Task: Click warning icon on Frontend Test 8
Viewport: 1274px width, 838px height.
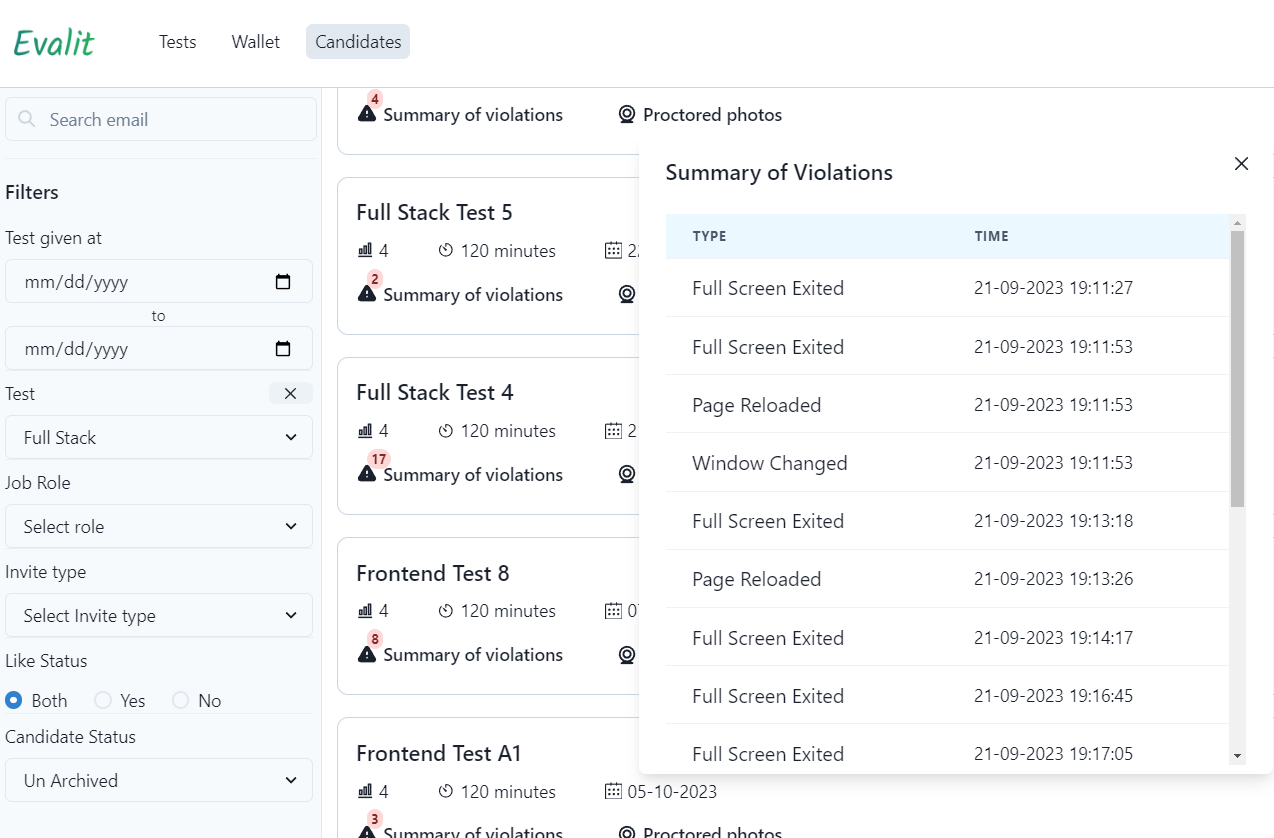Action: [367, 654]
